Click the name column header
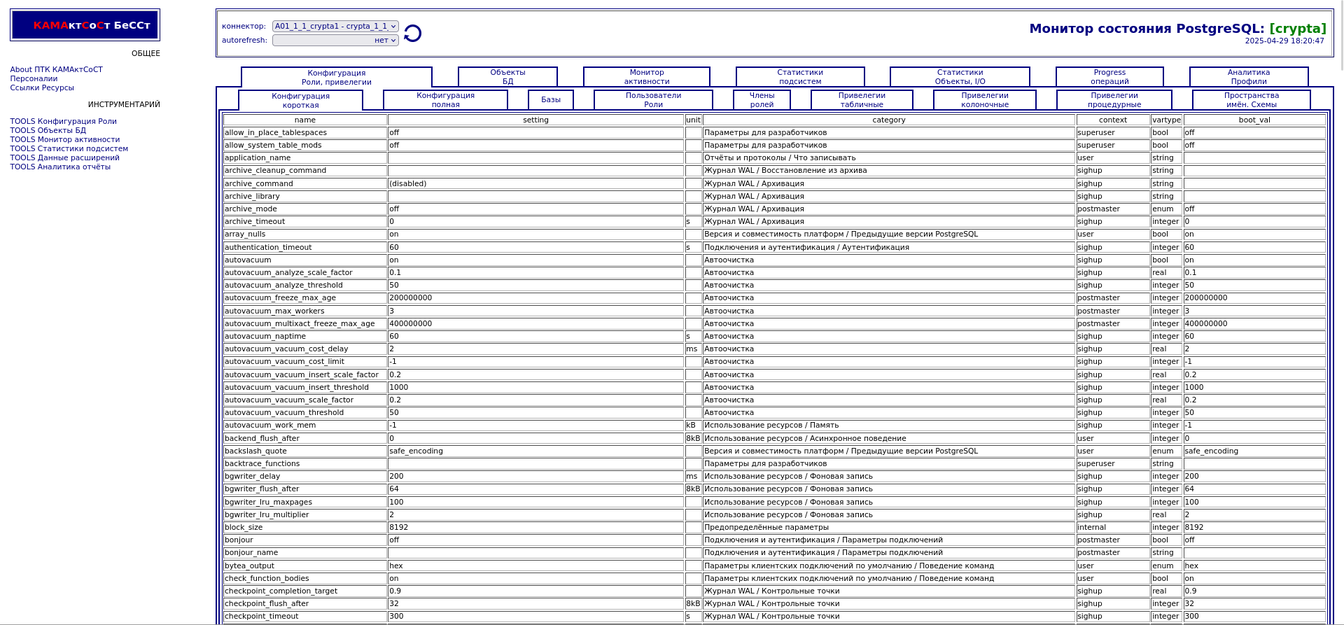This screenshot has height=625, width=1344. [305, 120]
